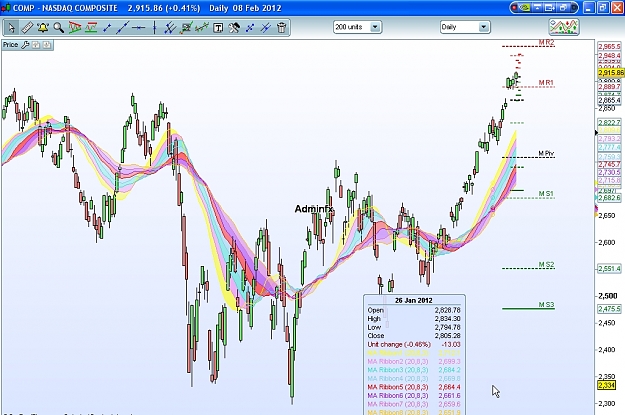Click the 26 Jan 2012 tooltip header
Image resolution: width=625 pixels, height=415 pixels.
pos(414,300)
